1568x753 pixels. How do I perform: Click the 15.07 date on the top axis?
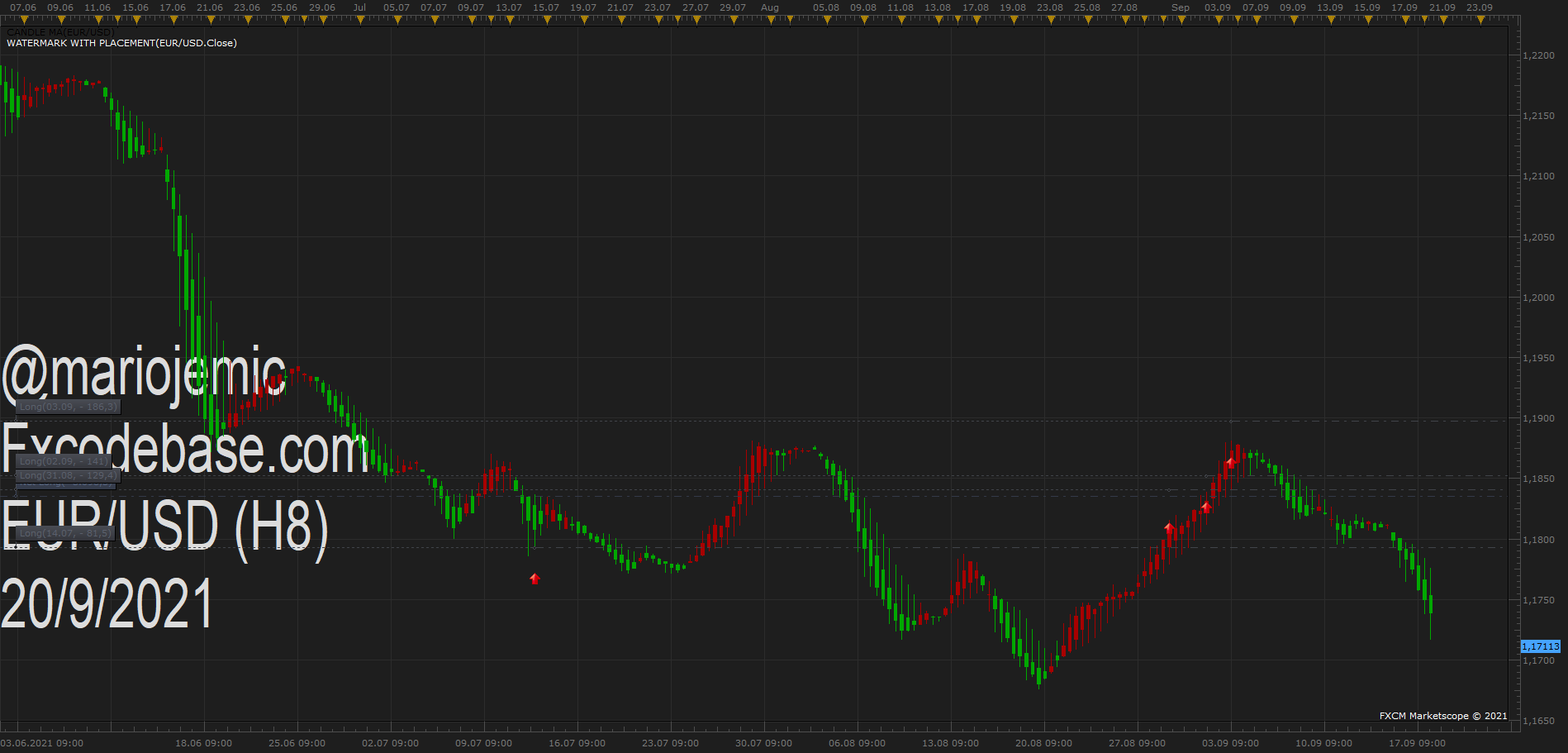pyautogui.click(x=546, y=7)
